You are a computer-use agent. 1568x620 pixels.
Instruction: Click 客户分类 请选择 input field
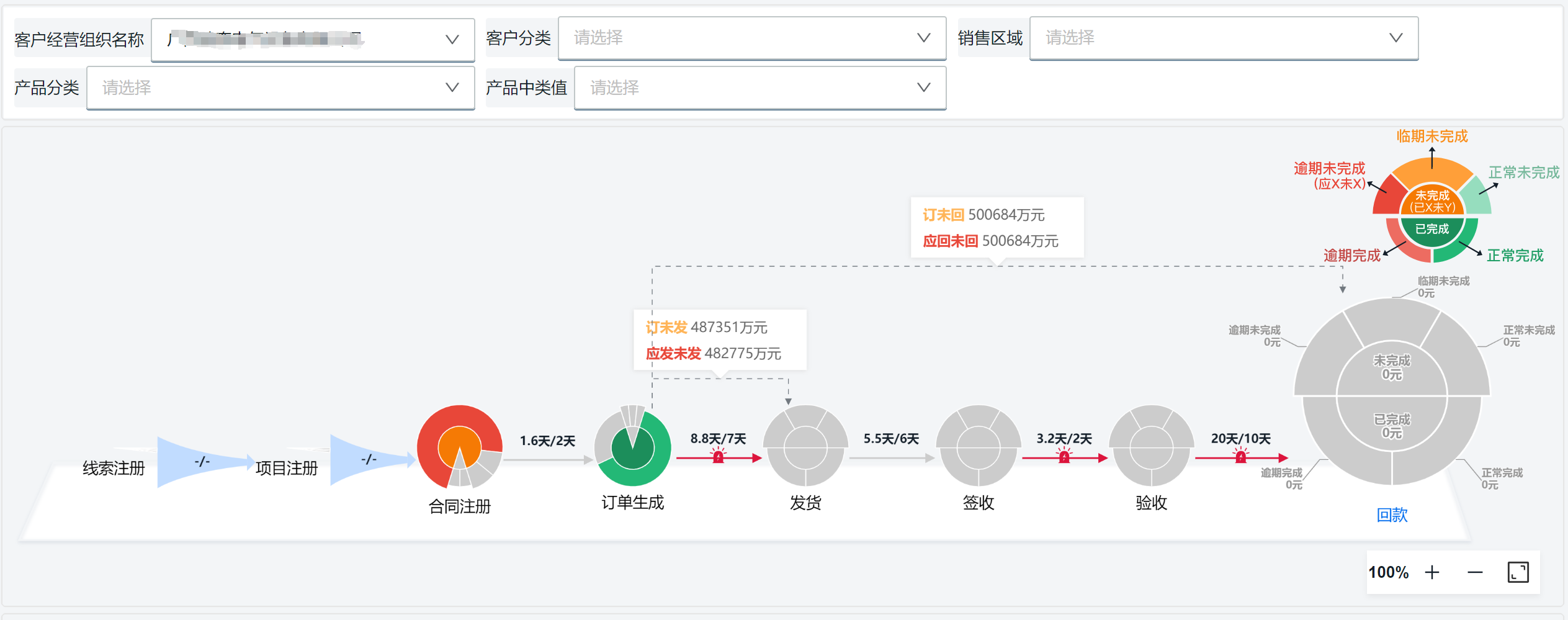752,38
